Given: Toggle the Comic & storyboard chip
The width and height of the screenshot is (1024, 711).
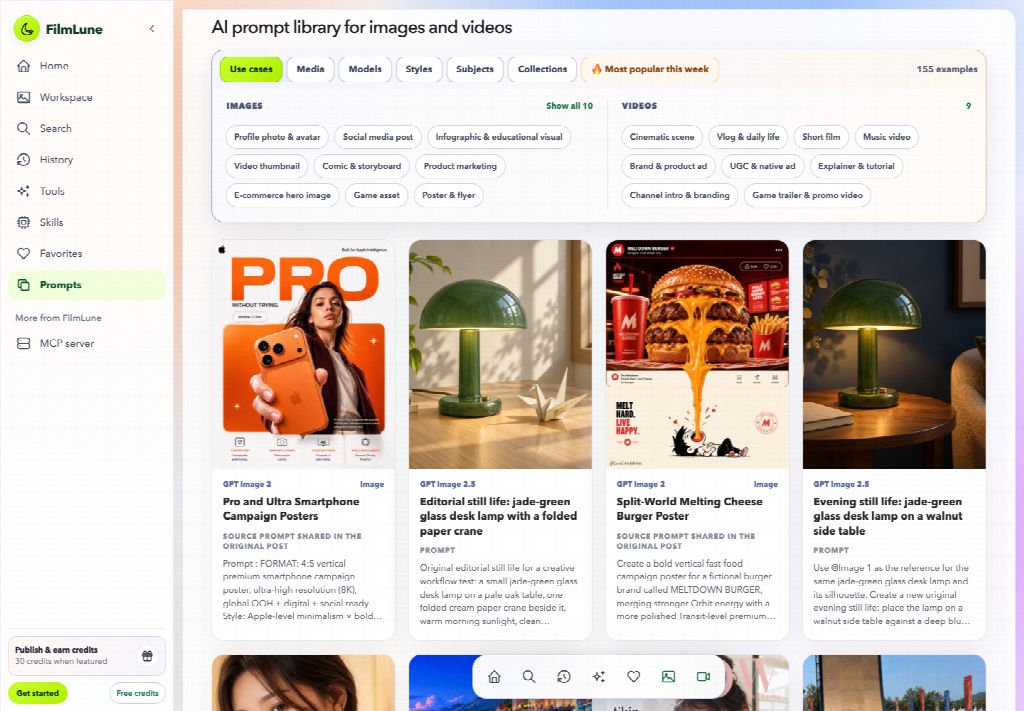Looking at the screenshot, I should point(362,166).
